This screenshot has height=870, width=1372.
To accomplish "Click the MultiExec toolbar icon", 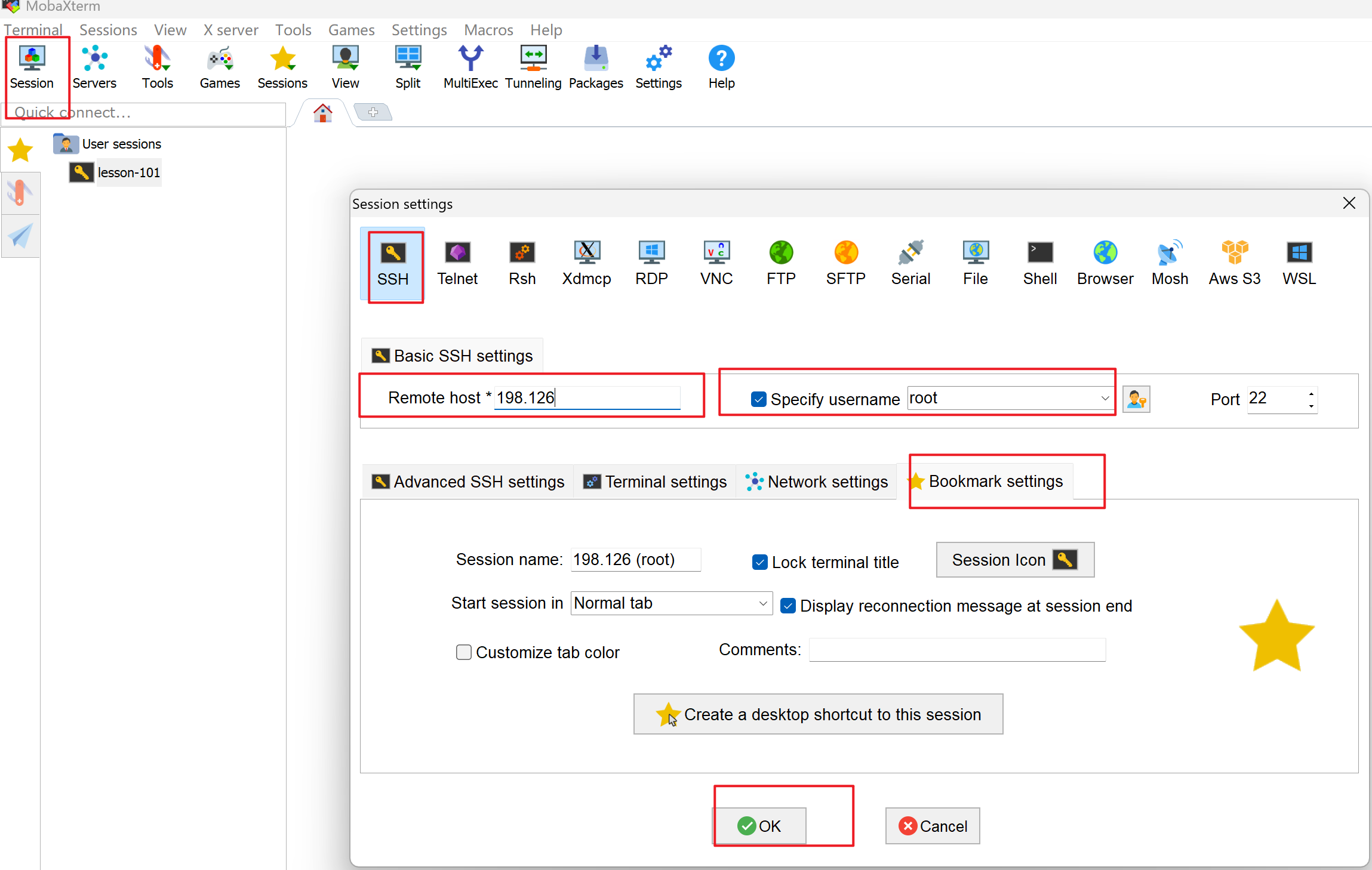I will click(x=470, y=66).
